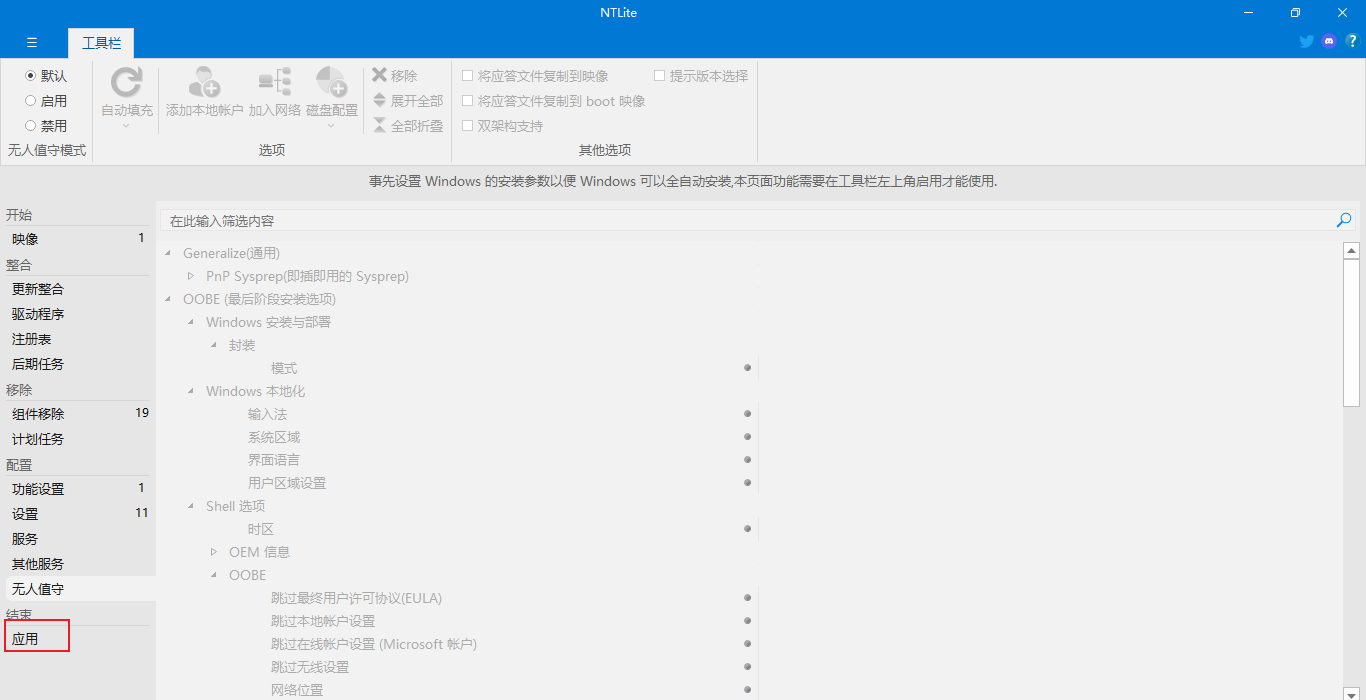Click the dot indicator beside 界面语言
1366x700 pixels.
click(747, 460)
